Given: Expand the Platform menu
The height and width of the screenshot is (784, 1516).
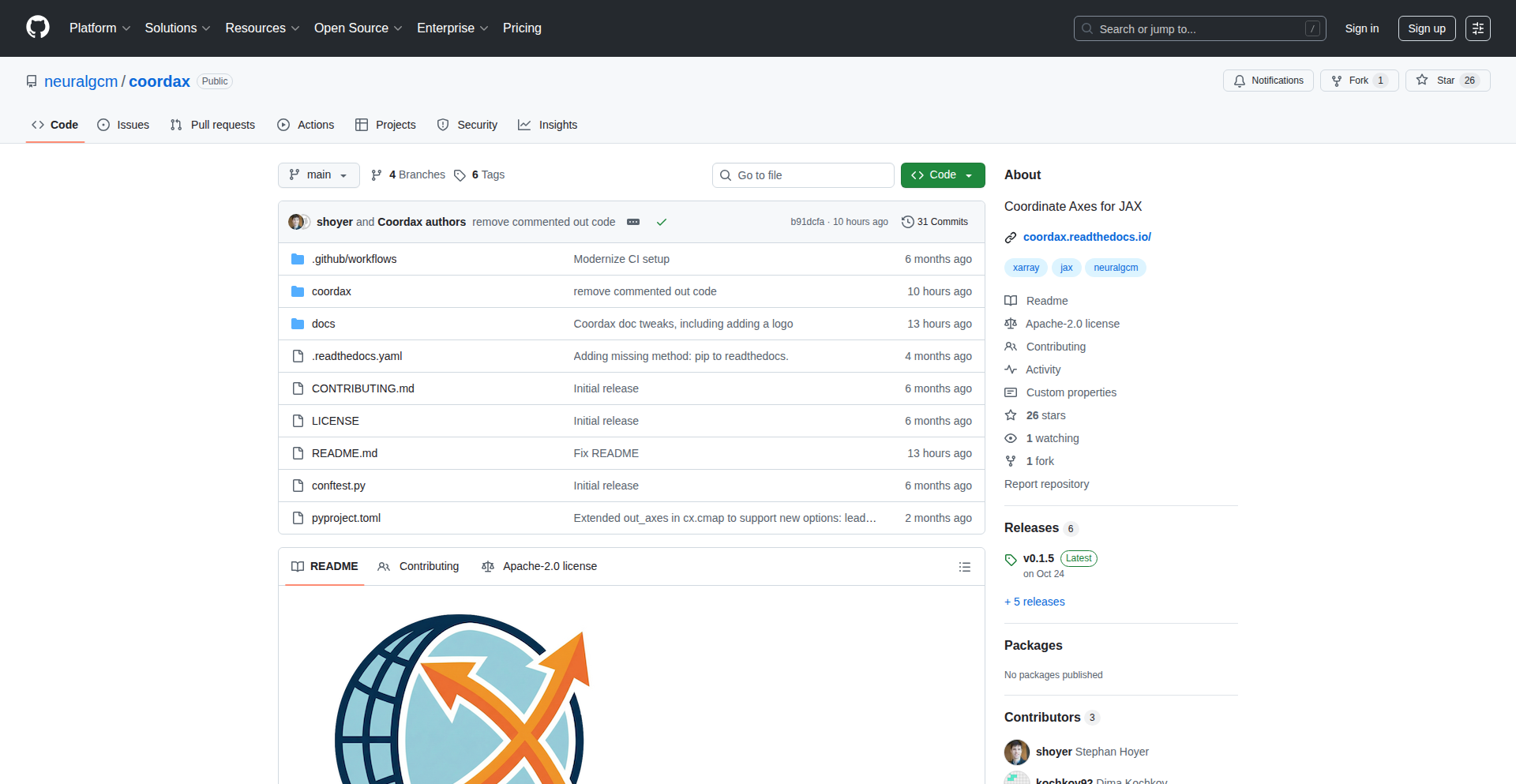Looking at the screenshot, I should (99, 28).
